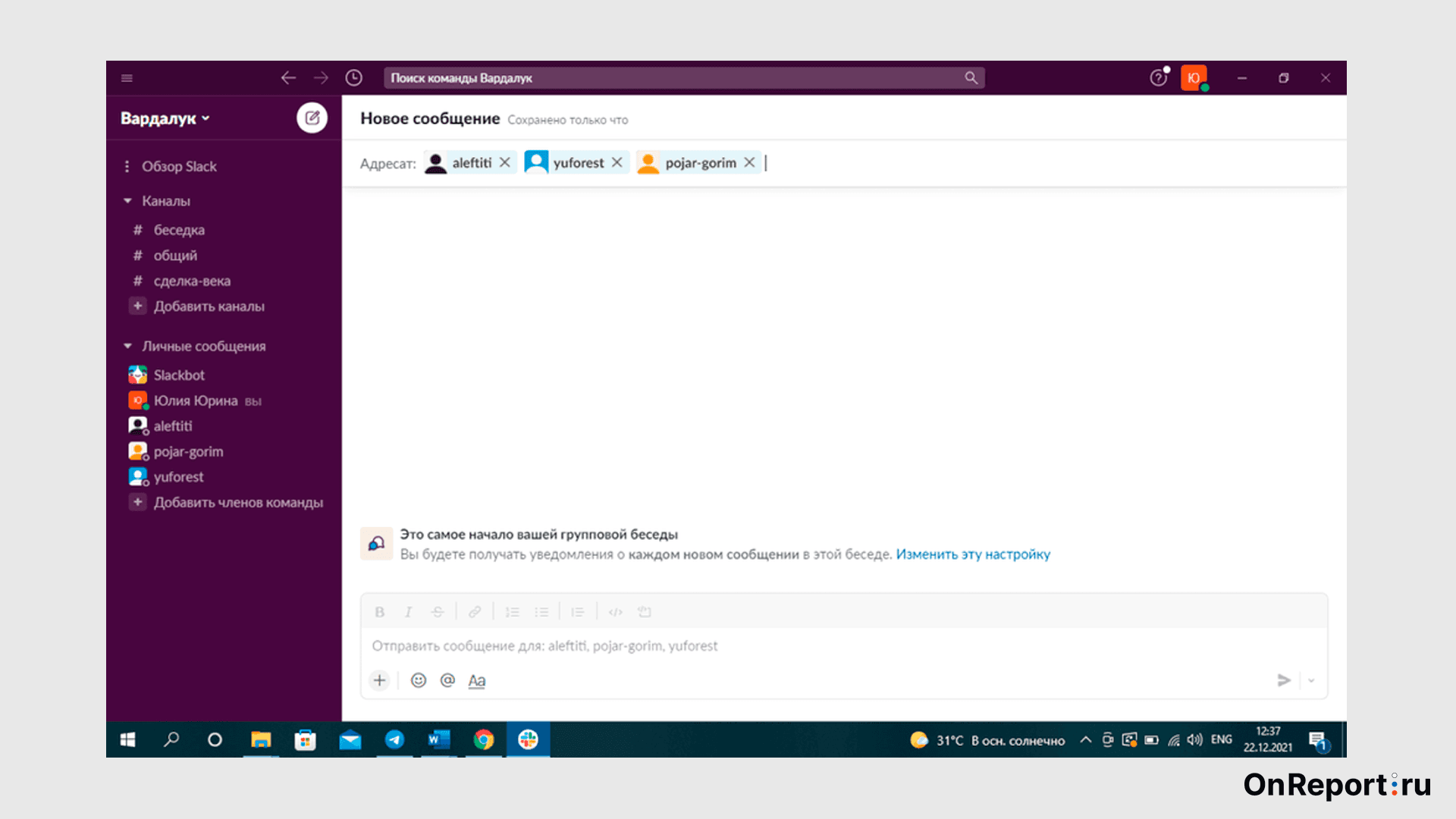Click the search field Поиск команды Вардалук
1456x819 pixels.
[x=684, y=78]
